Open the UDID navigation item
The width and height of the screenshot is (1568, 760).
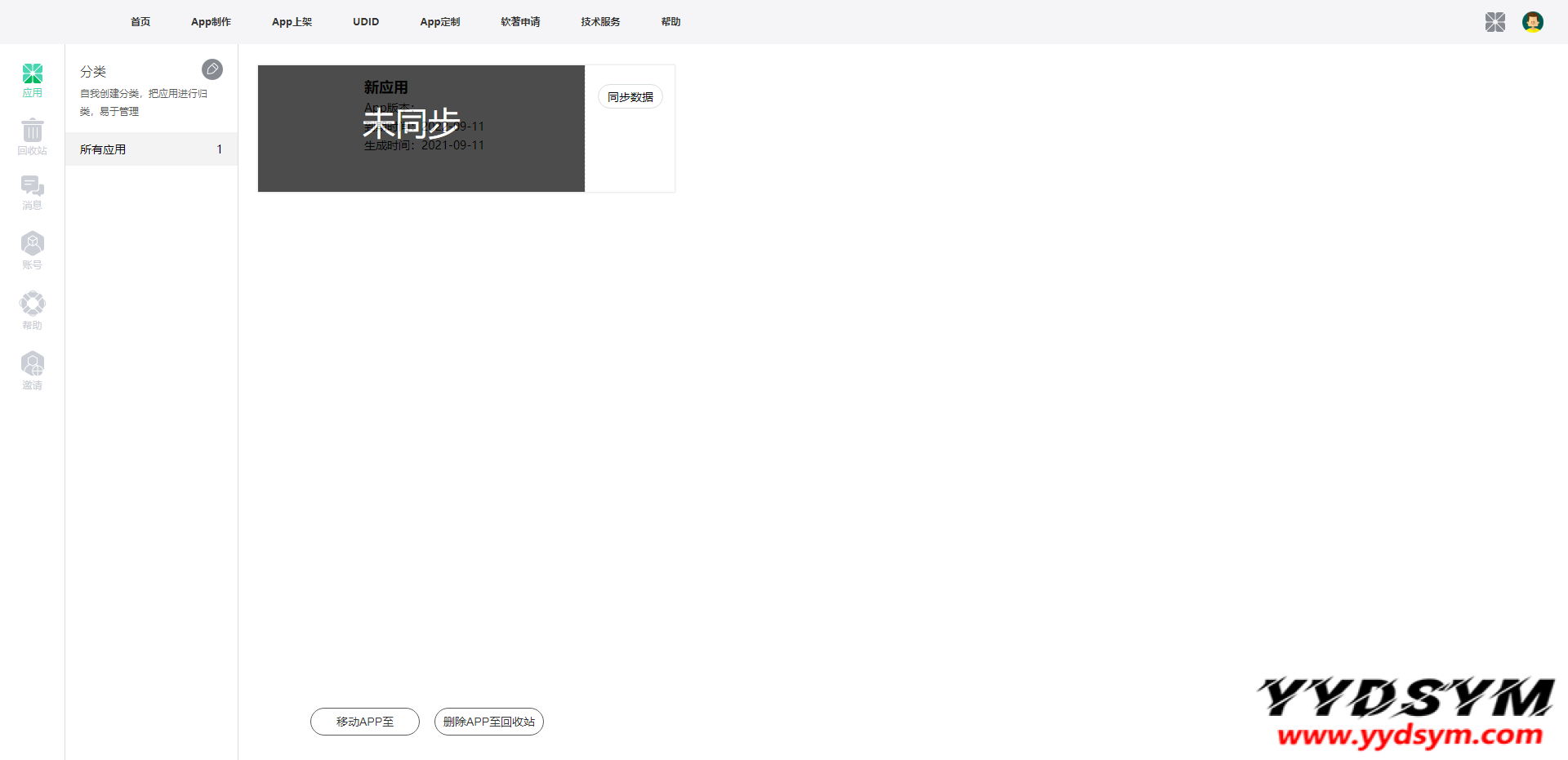[366, 22]
